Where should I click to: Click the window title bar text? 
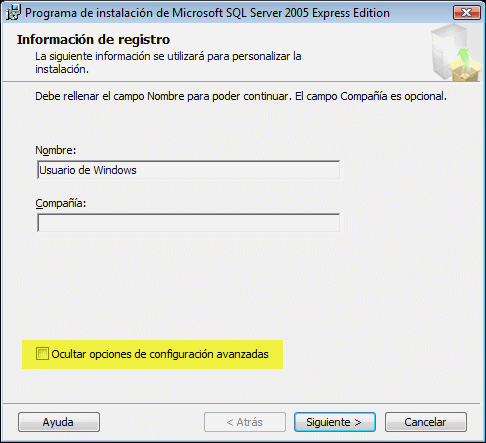207,13
